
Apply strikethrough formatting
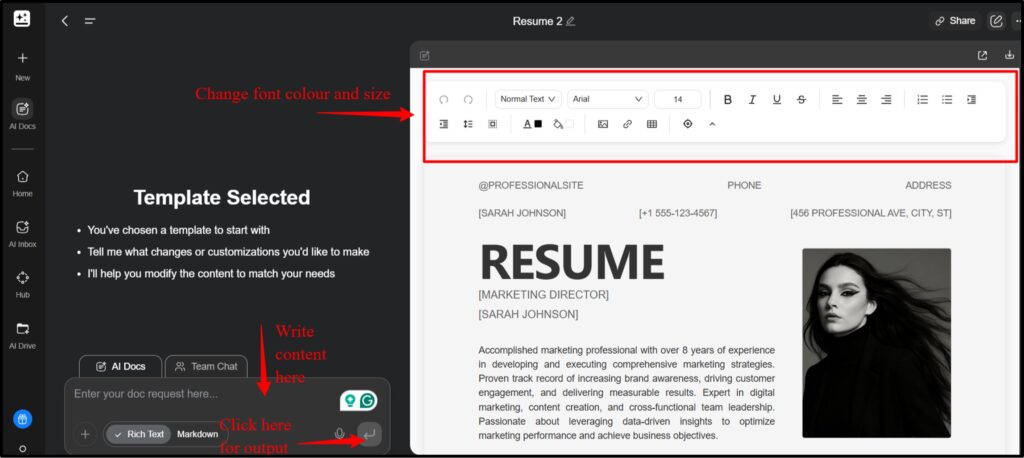click(x=801, y=99)
